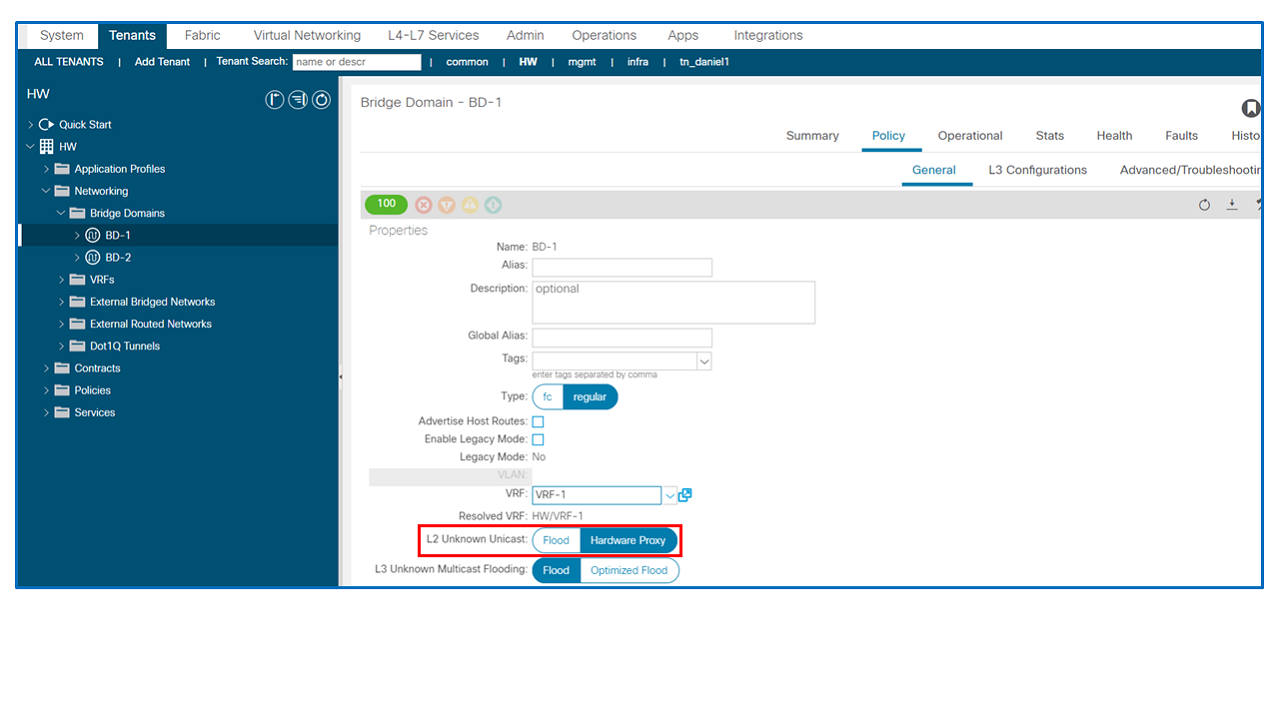
Task: Click the External Bridged Networks folder icon
Action: coord(77,302)
